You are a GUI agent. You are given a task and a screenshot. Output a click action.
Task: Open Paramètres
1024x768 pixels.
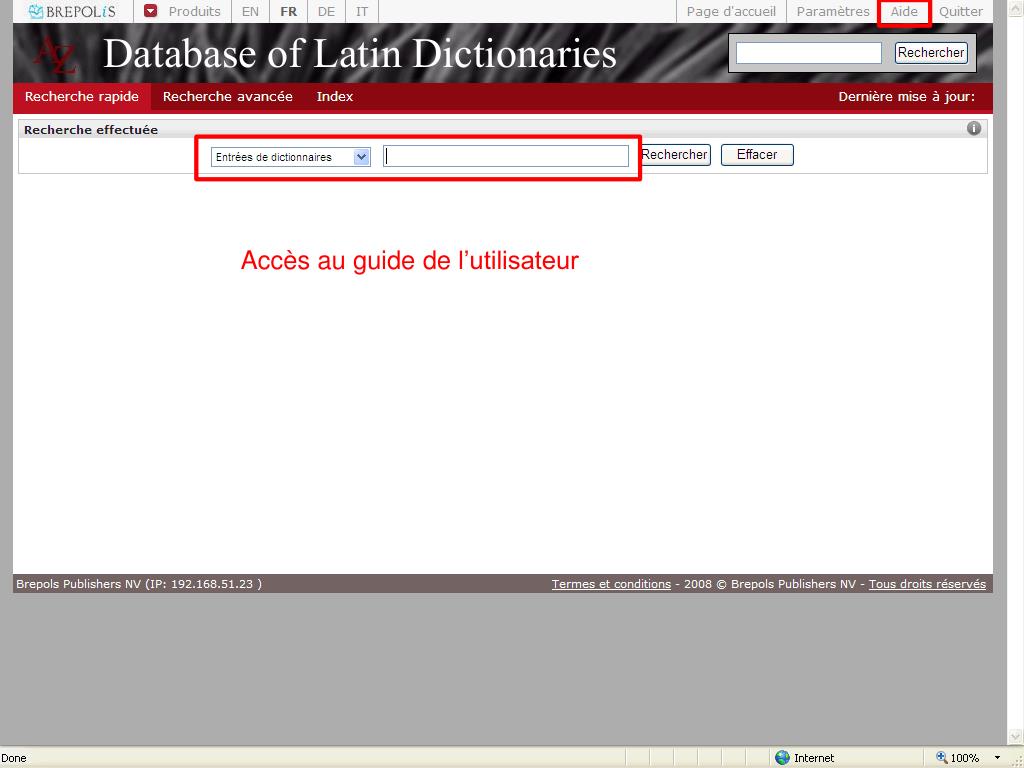pos(833,11)
